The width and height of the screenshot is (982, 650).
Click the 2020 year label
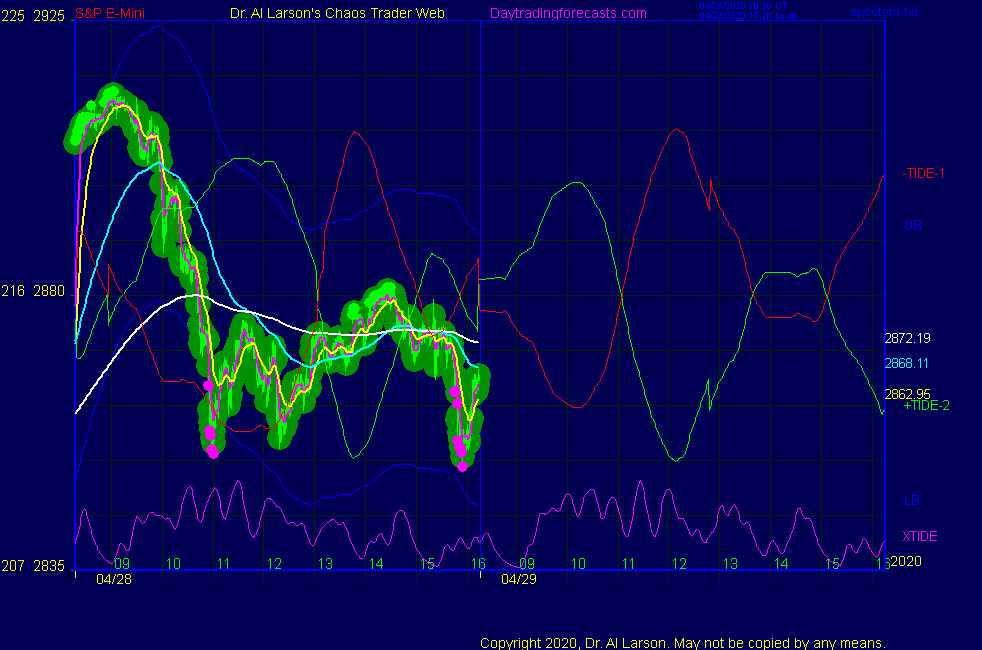tap(905, 562)
